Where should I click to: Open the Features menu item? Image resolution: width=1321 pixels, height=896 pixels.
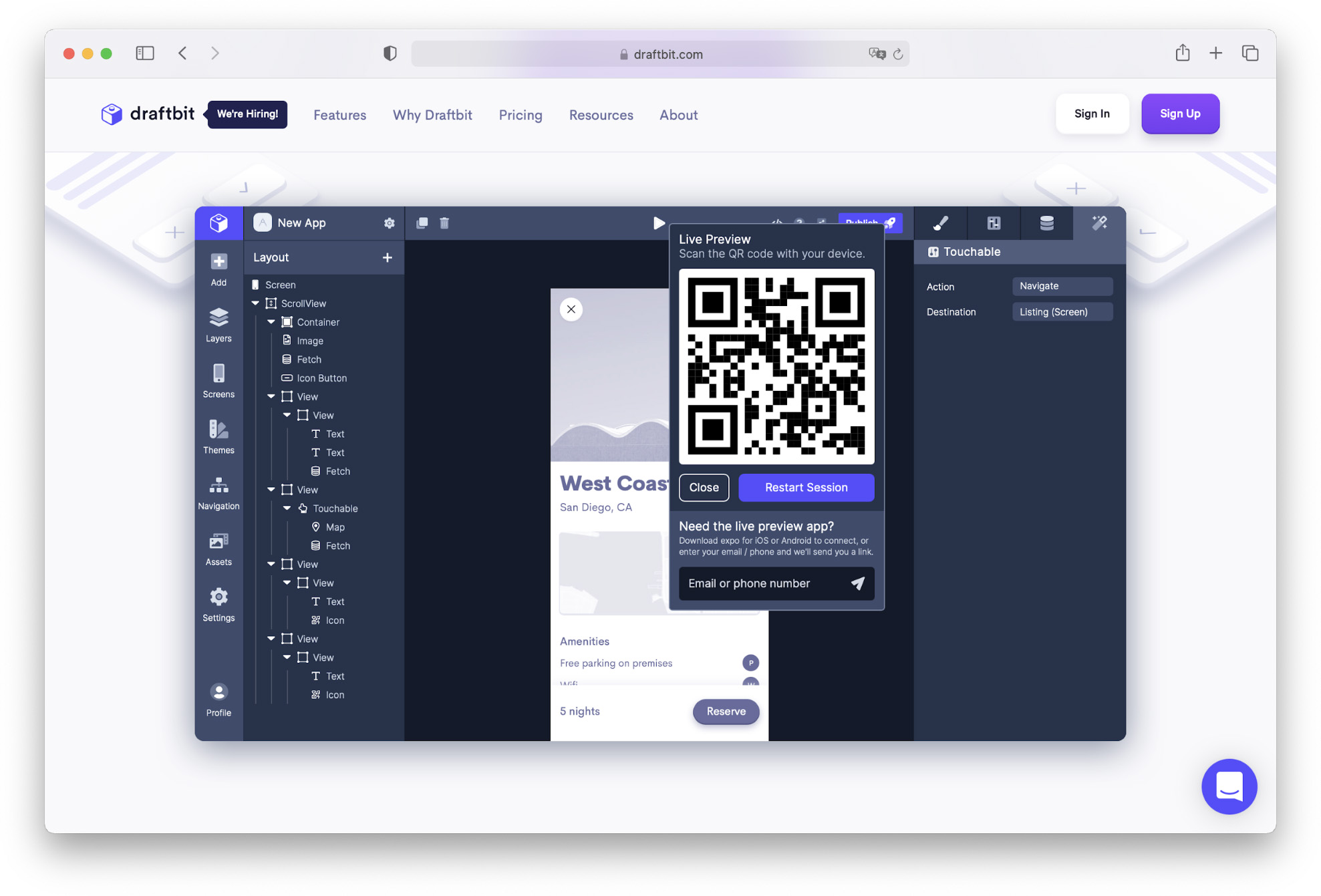339,115
